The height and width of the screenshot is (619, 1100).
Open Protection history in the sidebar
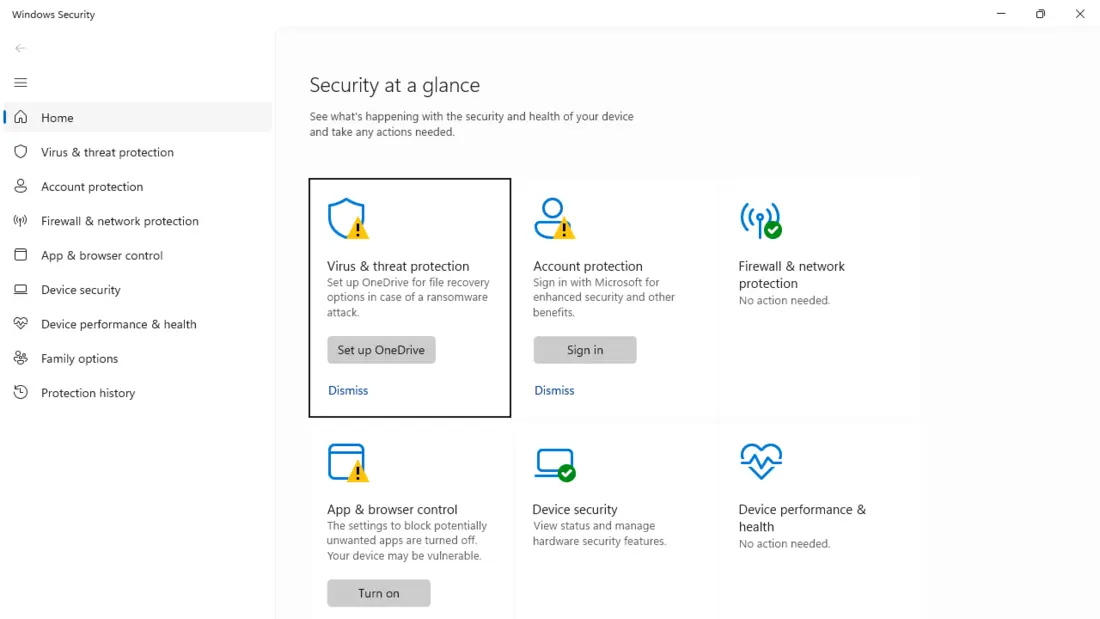[138, 392]
